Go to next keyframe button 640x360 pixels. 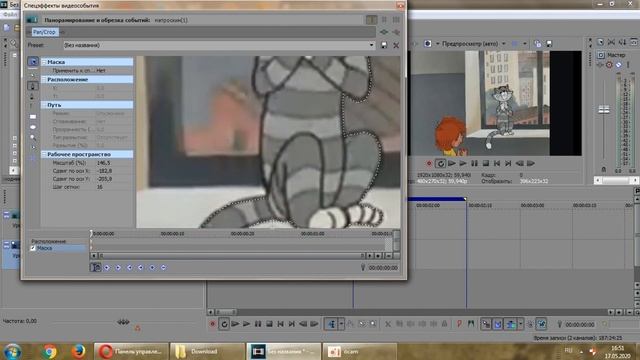tap(129, 267)
